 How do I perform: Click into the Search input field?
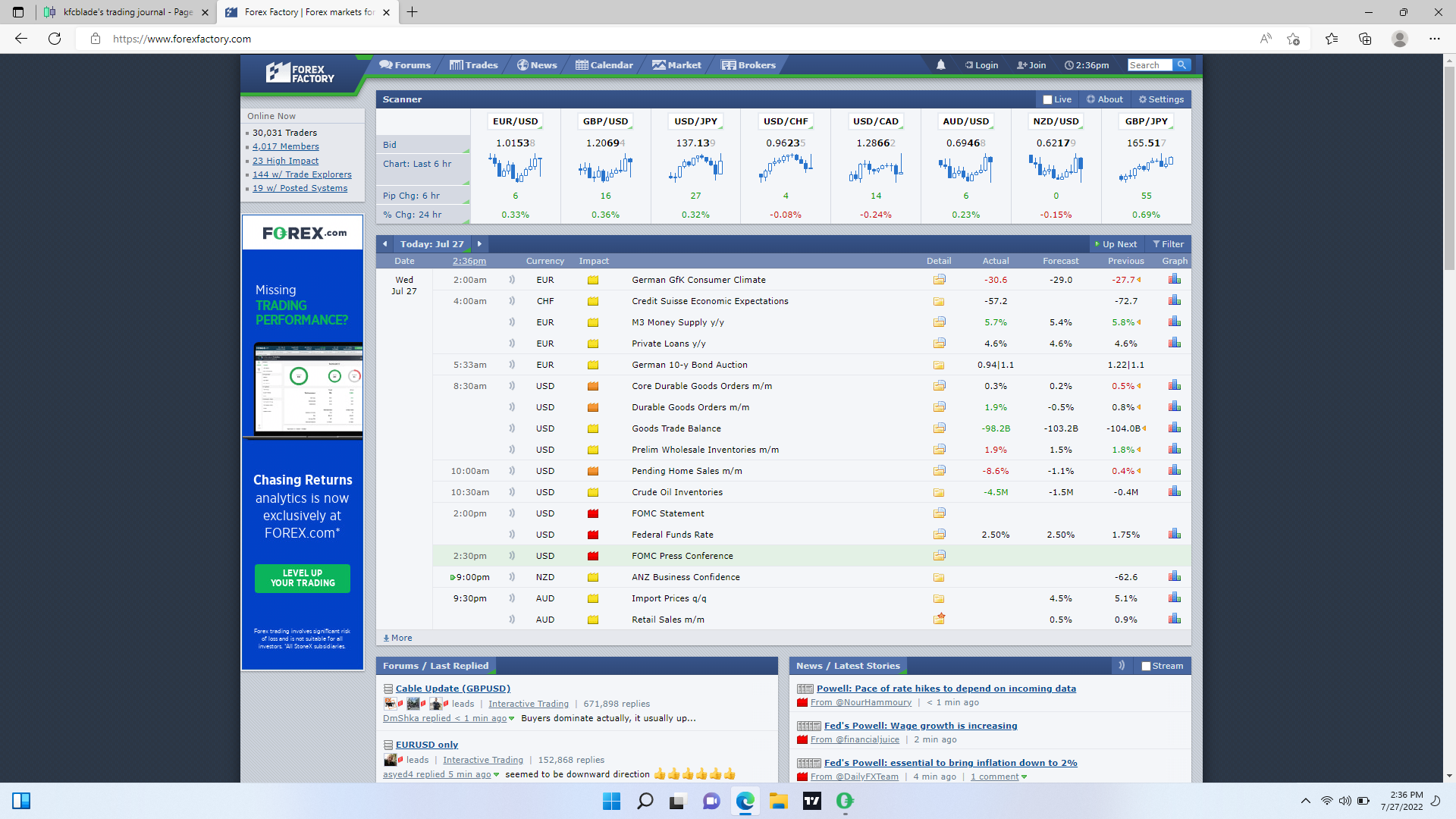tap(1149, 65)
